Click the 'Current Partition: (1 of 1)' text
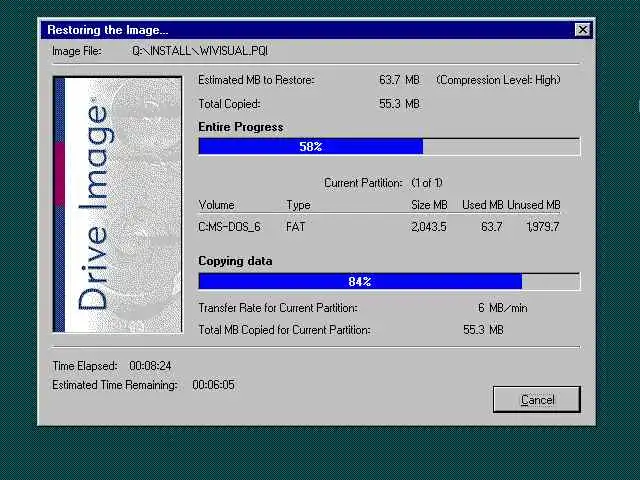640x480 pixels. pos(383,183)
